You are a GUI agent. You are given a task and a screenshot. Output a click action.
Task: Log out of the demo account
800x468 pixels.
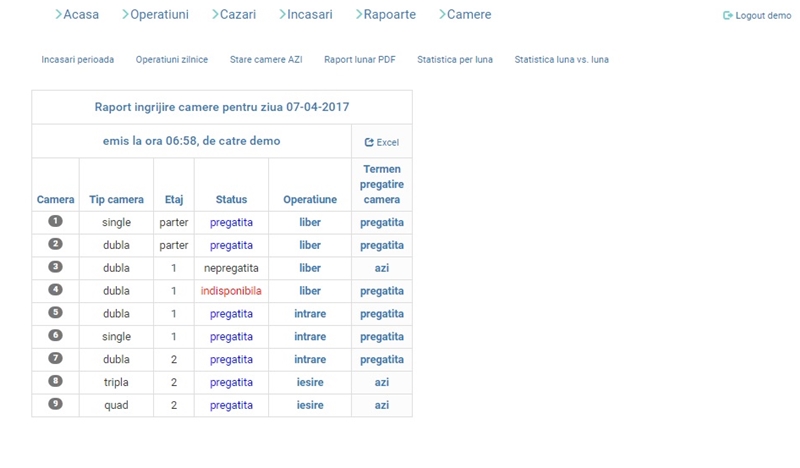click(x=757, y=16)
